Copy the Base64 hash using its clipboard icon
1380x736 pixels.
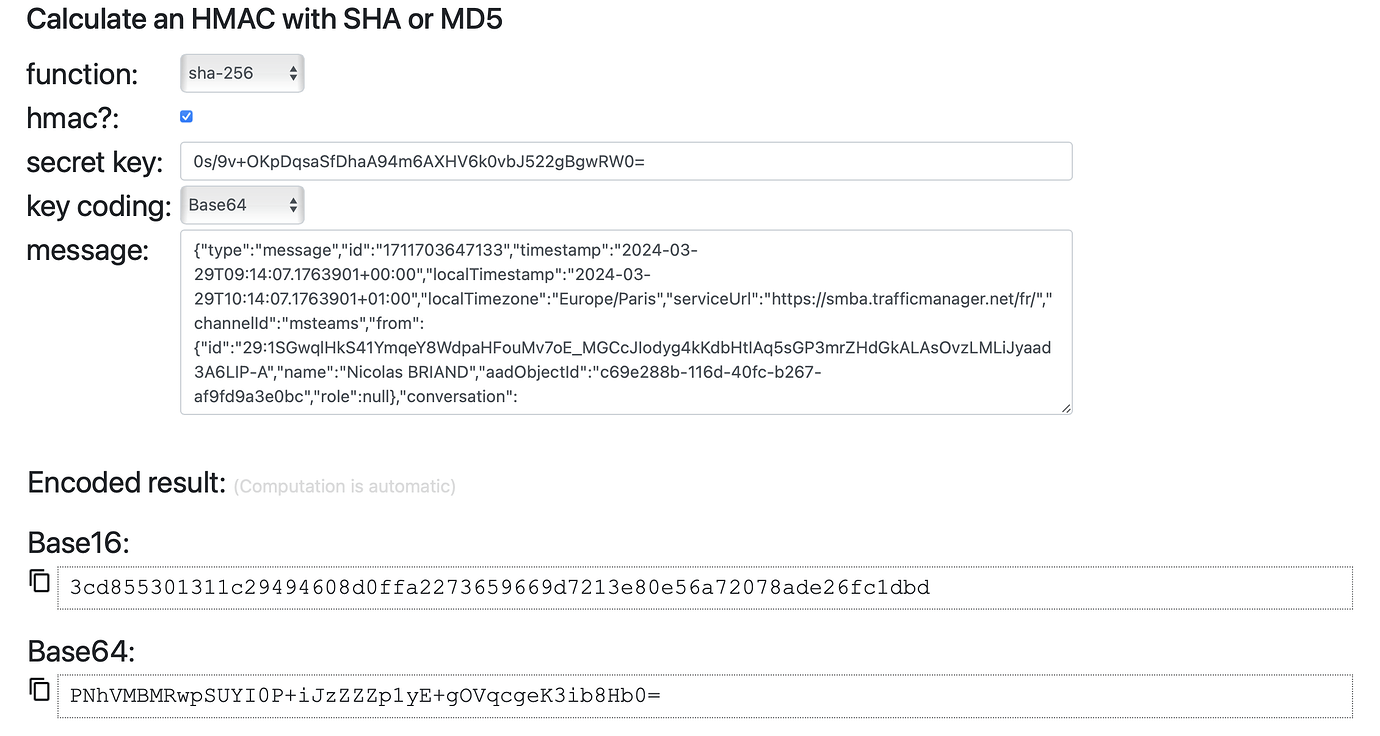pyautogui.click(x=38, y=689)
